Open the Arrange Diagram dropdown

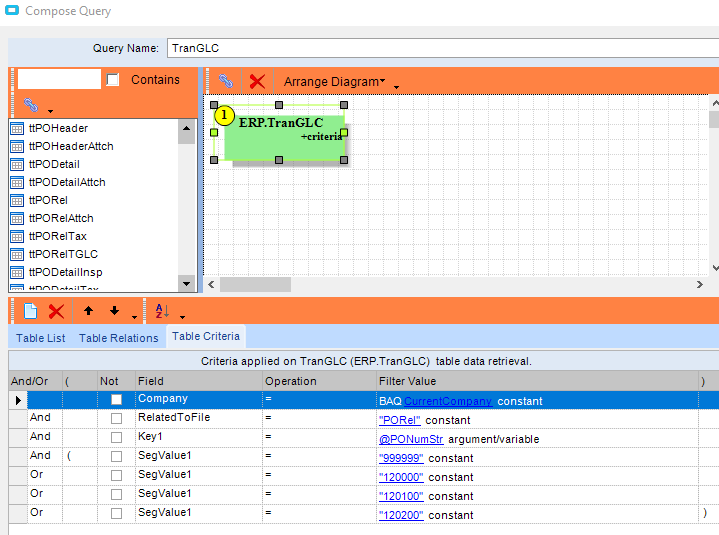point(334,81)
